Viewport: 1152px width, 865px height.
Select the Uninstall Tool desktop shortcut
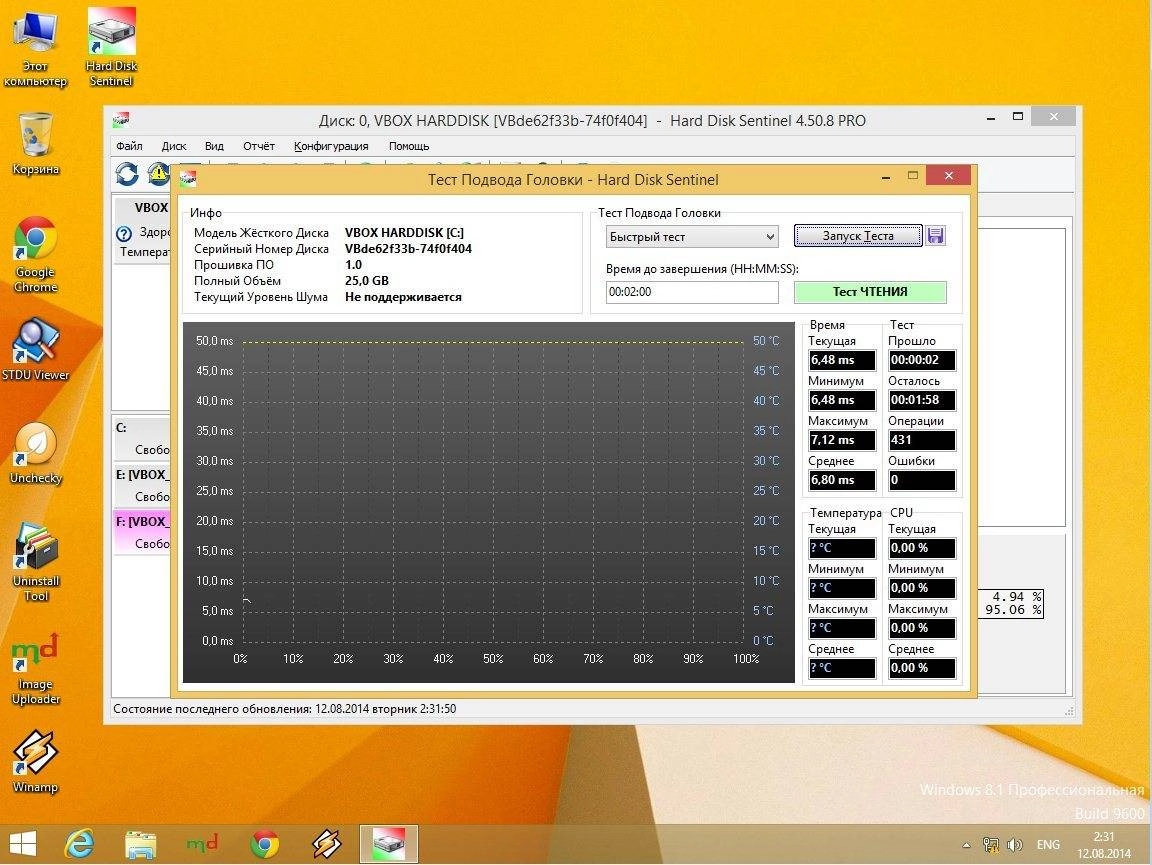[35, 562]
